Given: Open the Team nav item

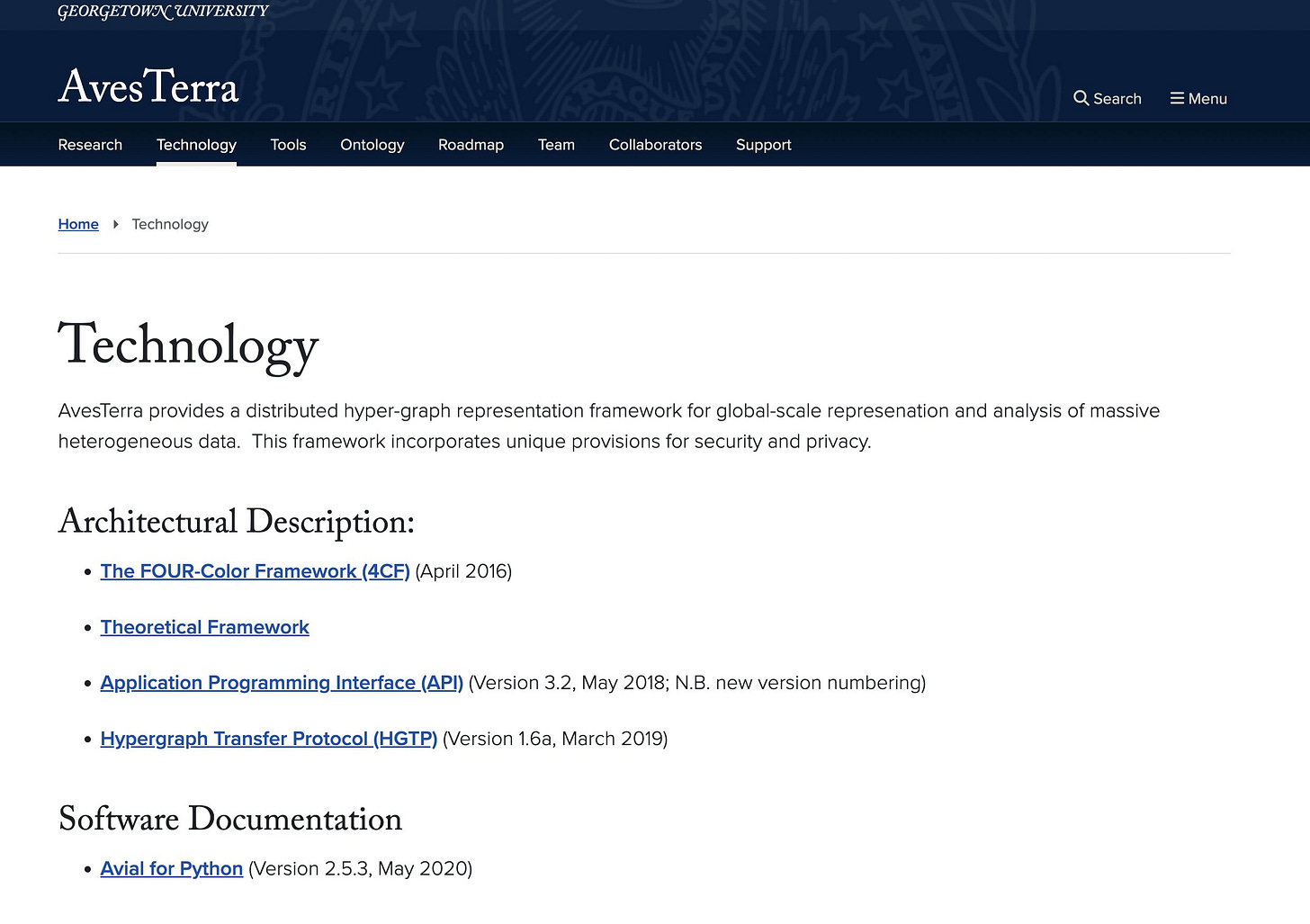Looking at the screenshot, I should tap(556, 145).
